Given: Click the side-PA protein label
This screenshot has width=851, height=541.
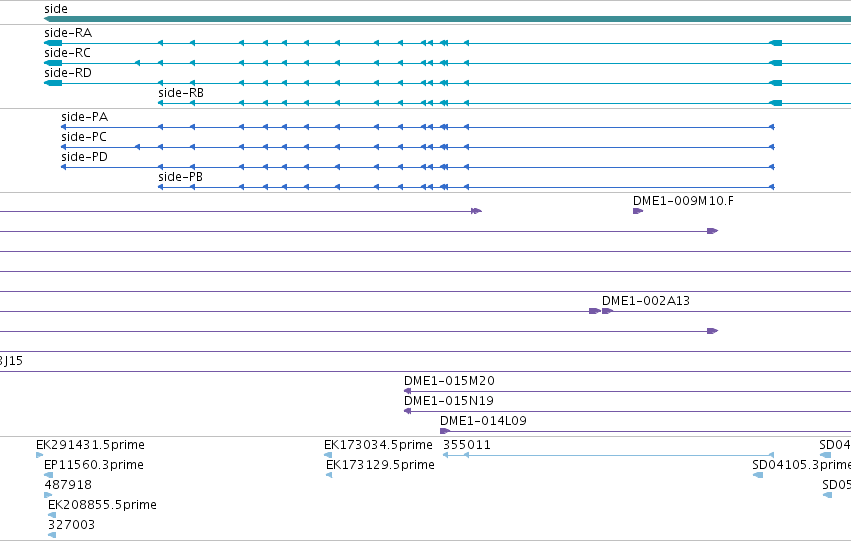Looking at the screenshot, I should (x=84, y=117).
